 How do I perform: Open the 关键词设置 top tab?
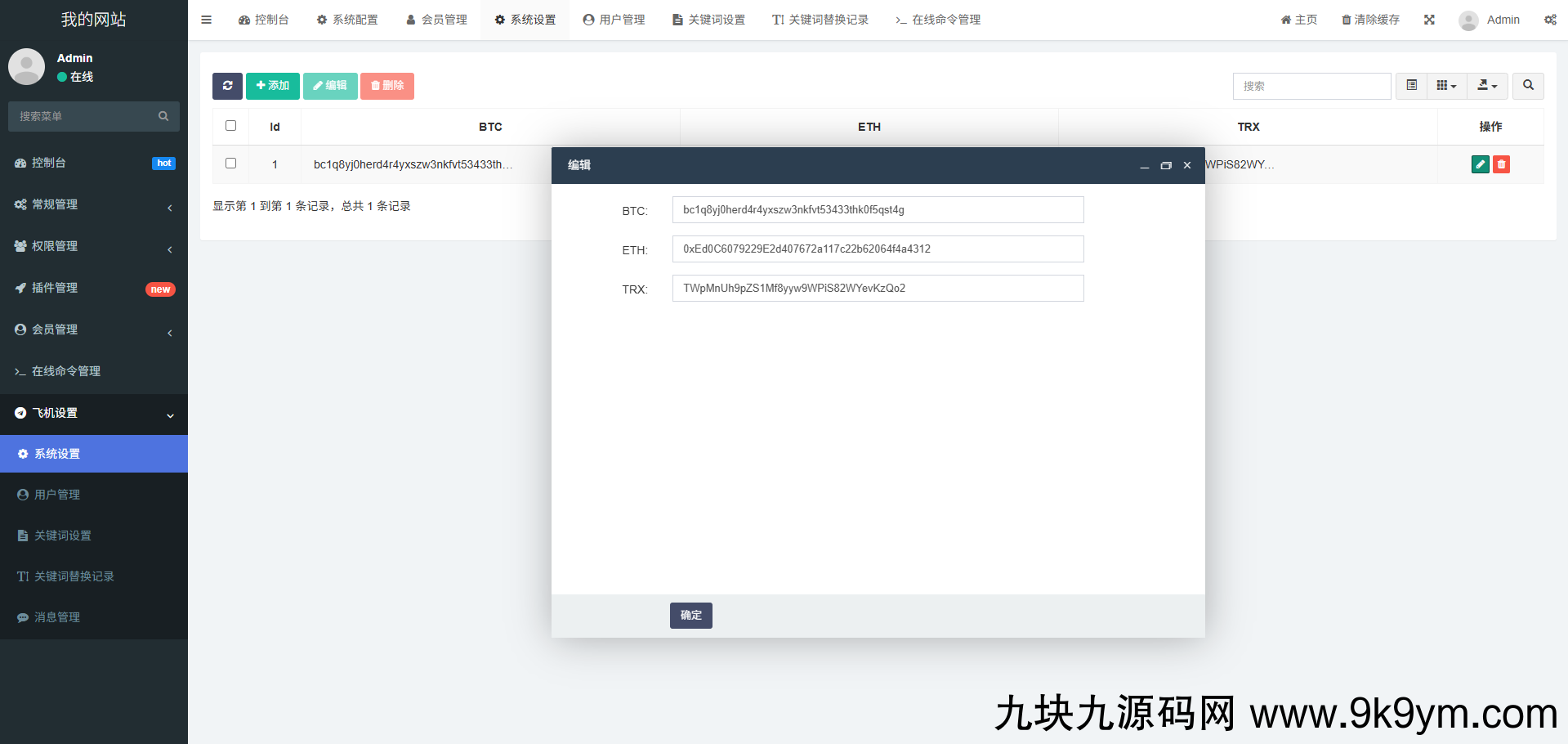coord(708,20)
